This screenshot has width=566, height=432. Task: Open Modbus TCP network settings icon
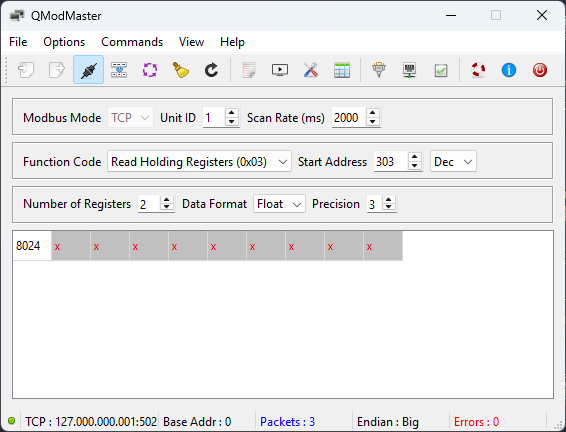pos(410,70)
